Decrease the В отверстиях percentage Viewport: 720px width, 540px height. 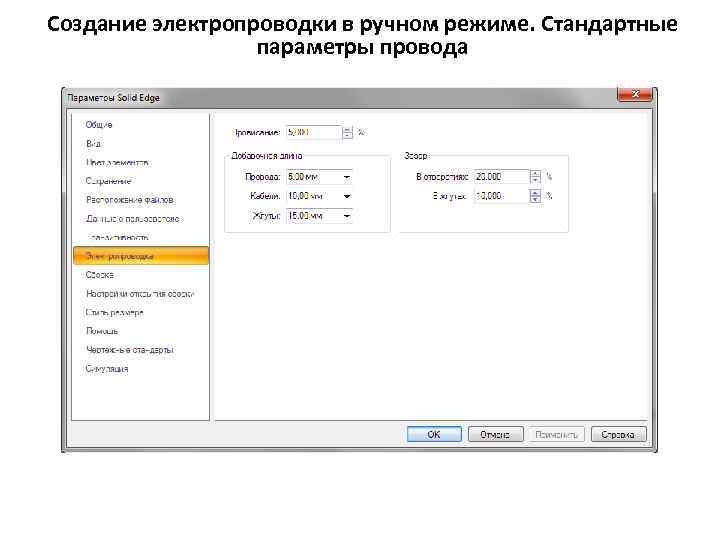coord(535,180)
